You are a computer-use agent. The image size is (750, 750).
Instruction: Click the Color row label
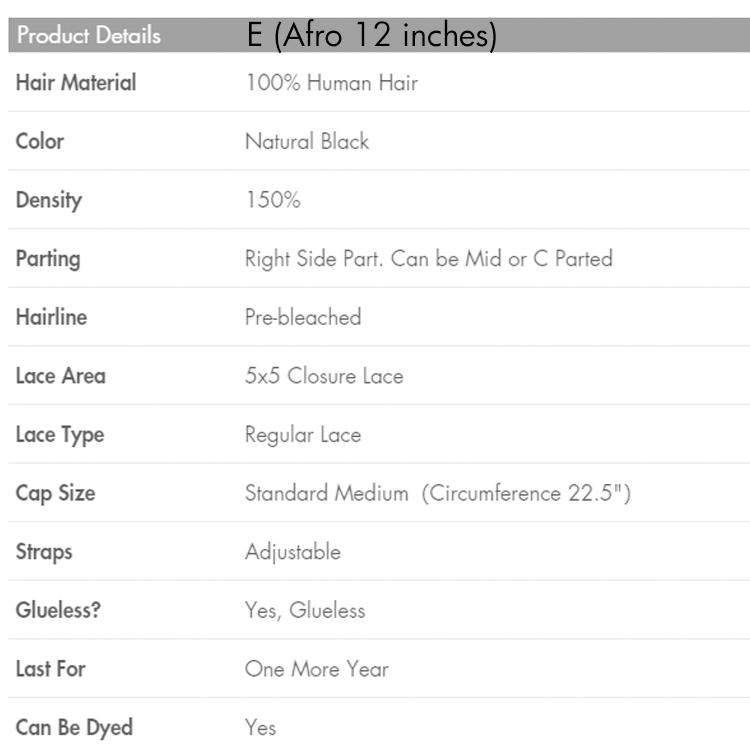(40, 141)
